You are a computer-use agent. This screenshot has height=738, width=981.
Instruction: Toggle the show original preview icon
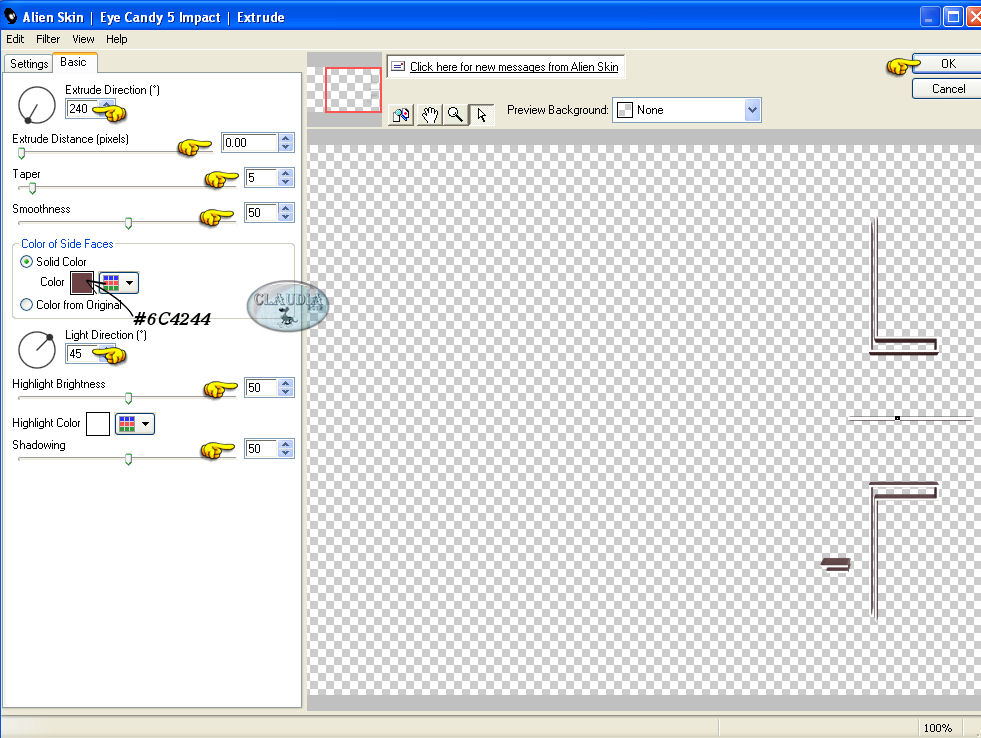pyautogui.click(x=400, y=115)
